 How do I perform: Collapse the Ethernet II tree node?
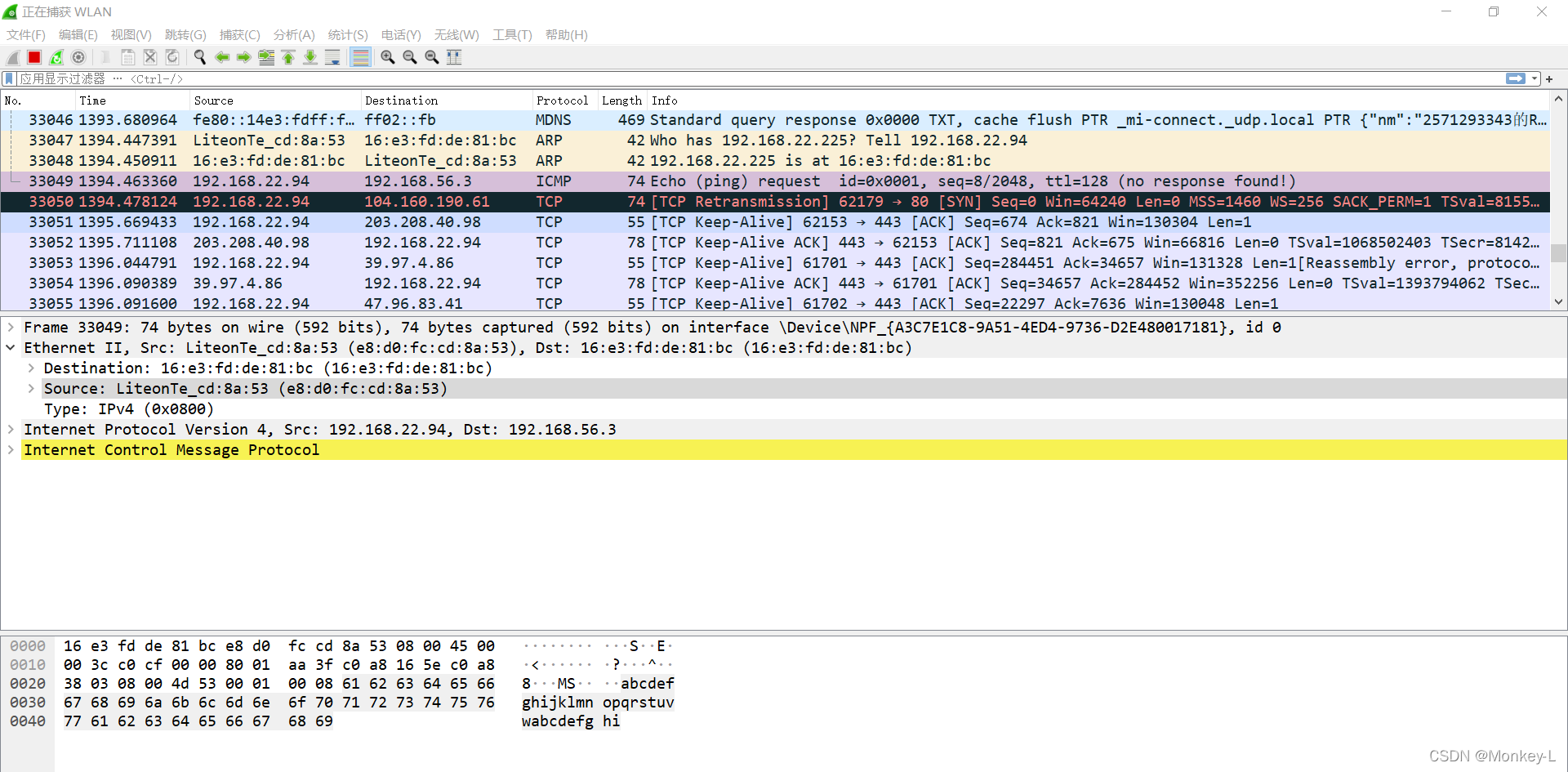click(x=11, y=347)
